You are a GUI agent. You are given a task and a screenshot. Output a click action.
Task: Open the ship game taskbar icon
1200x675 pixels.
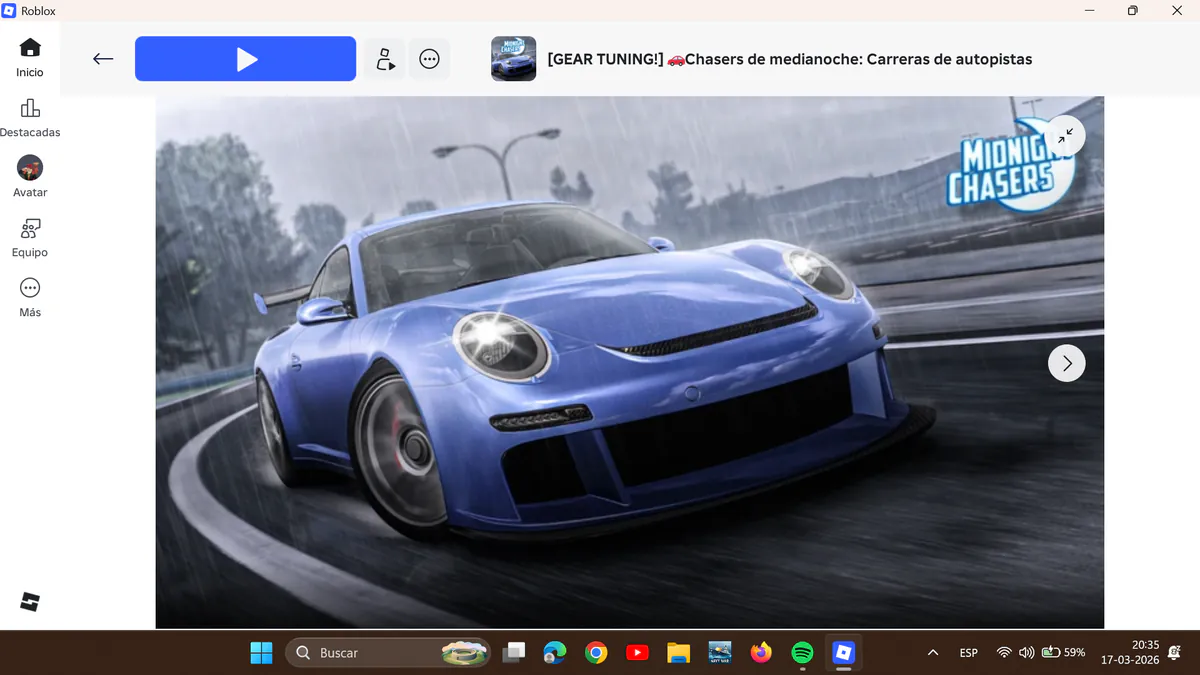(x=720, y=653)
